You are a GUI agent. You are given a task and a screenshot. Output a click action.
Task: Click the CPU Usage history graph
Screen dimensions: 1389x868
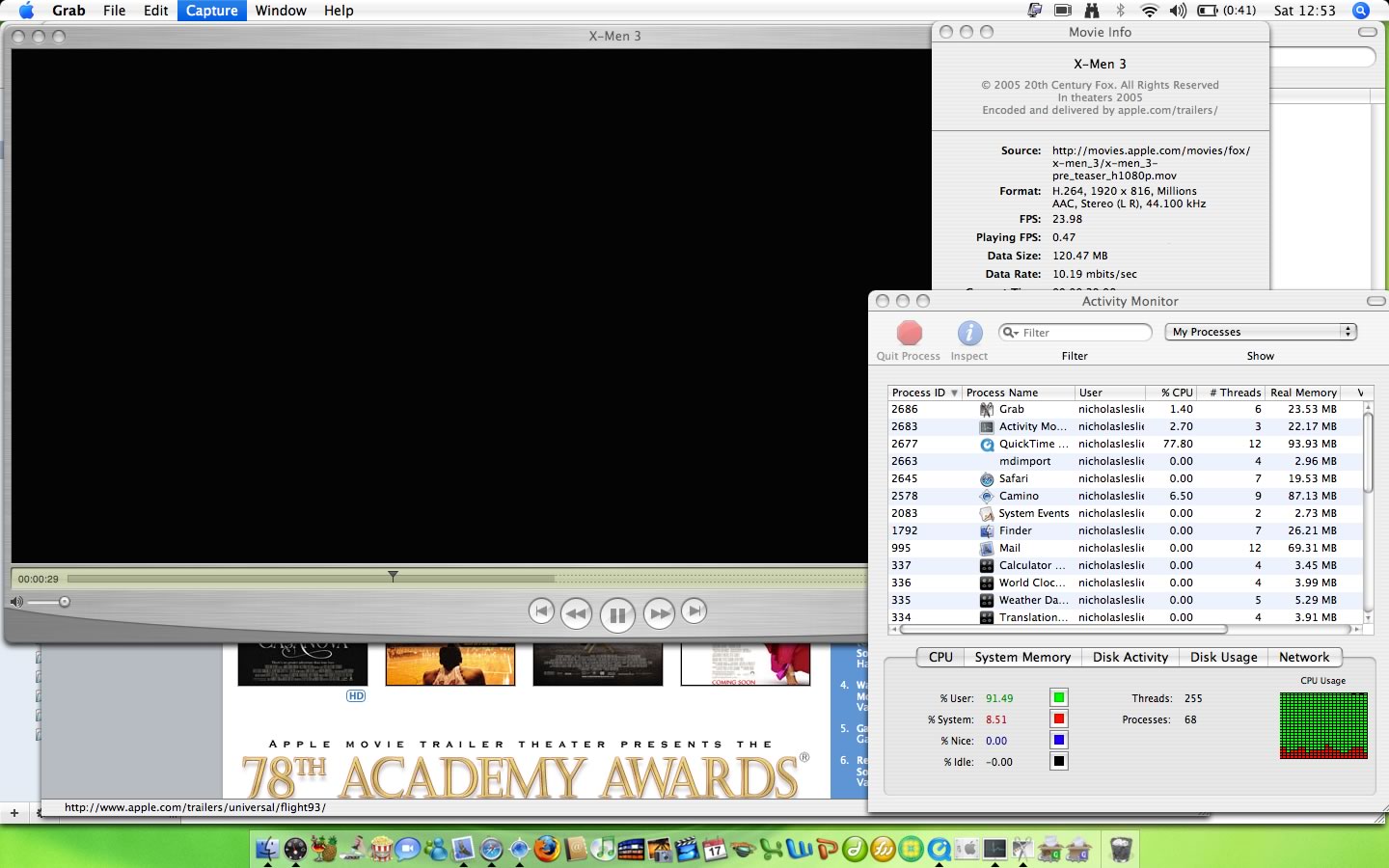(x=1323, y=725)
